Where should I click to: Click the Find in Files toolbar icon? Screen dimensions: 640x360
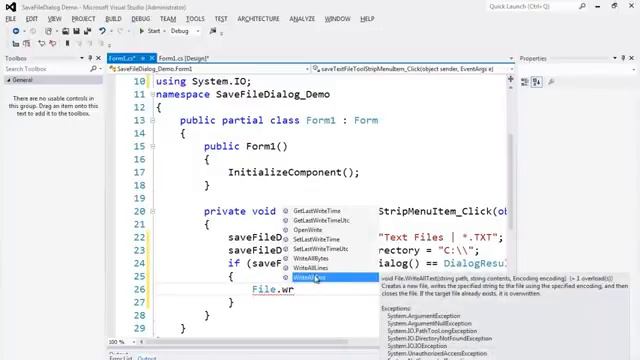pyautogui.click(x=213, y=31)
